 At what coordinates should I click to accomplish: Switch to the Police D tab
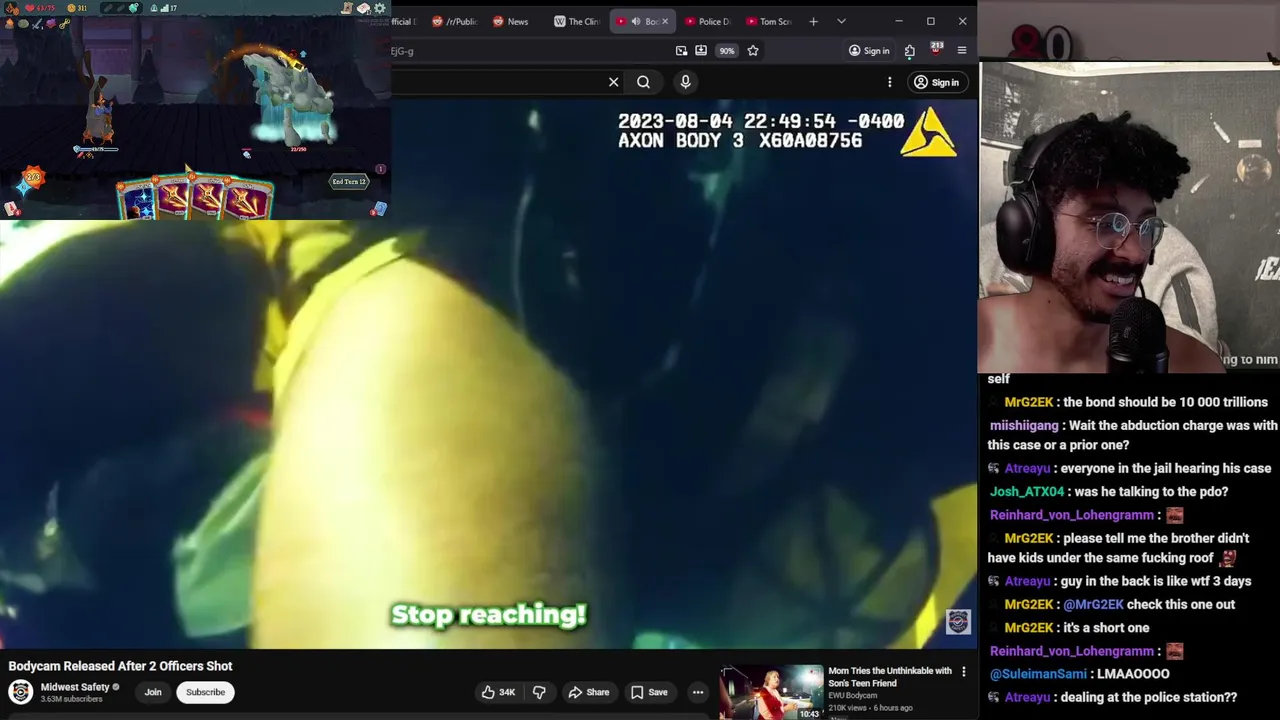coord(708,21)
